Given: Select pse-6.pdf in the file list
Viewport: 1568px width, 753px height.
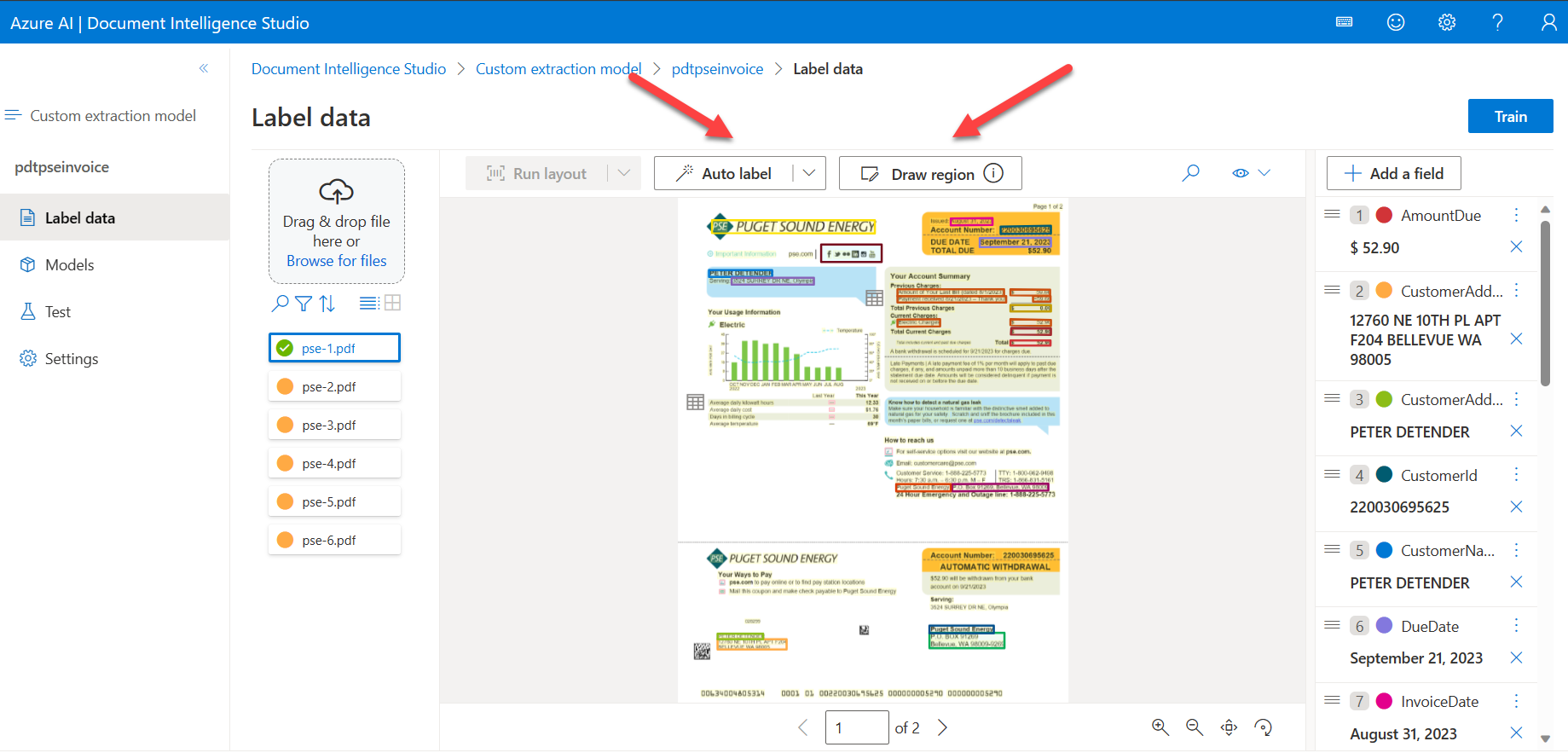Looking at the screenshot, I should 334,540.
